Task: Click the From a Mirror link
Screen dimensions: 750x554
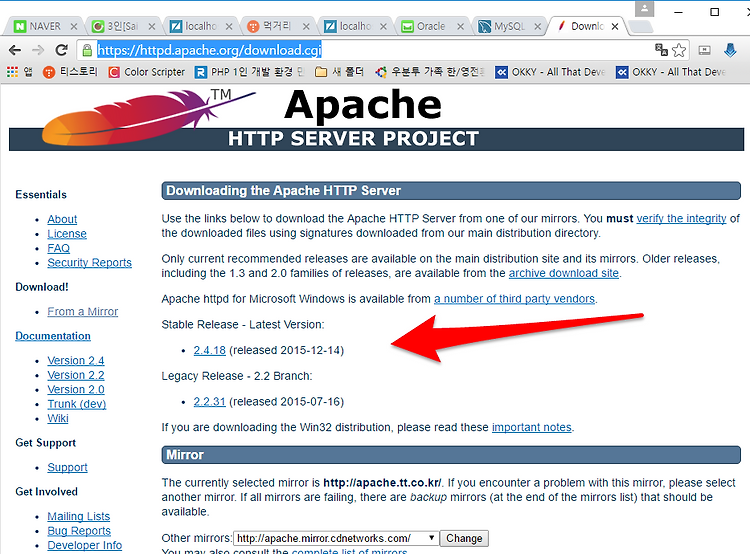Action: click(x=83, y=311)
